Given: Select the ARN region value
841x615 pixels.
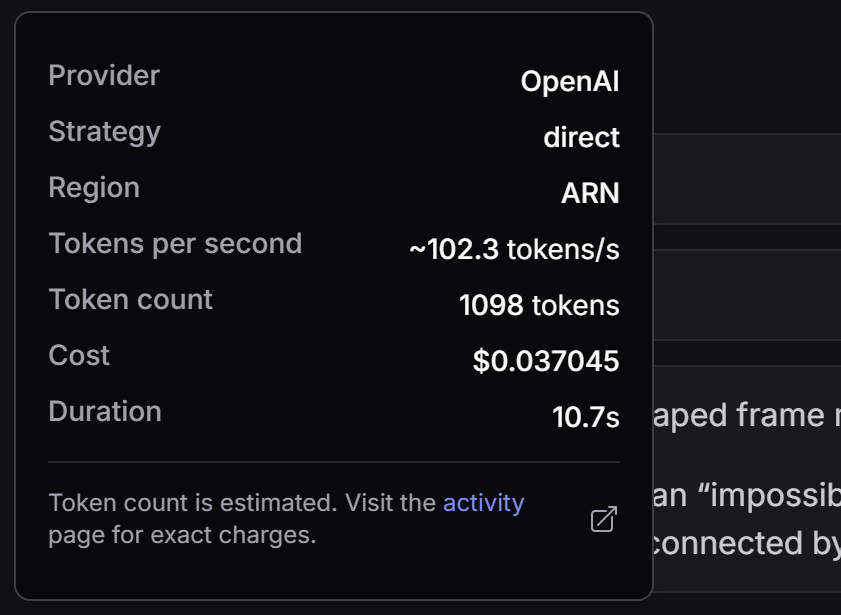Looking at the screenshot, I should point(590,194).
